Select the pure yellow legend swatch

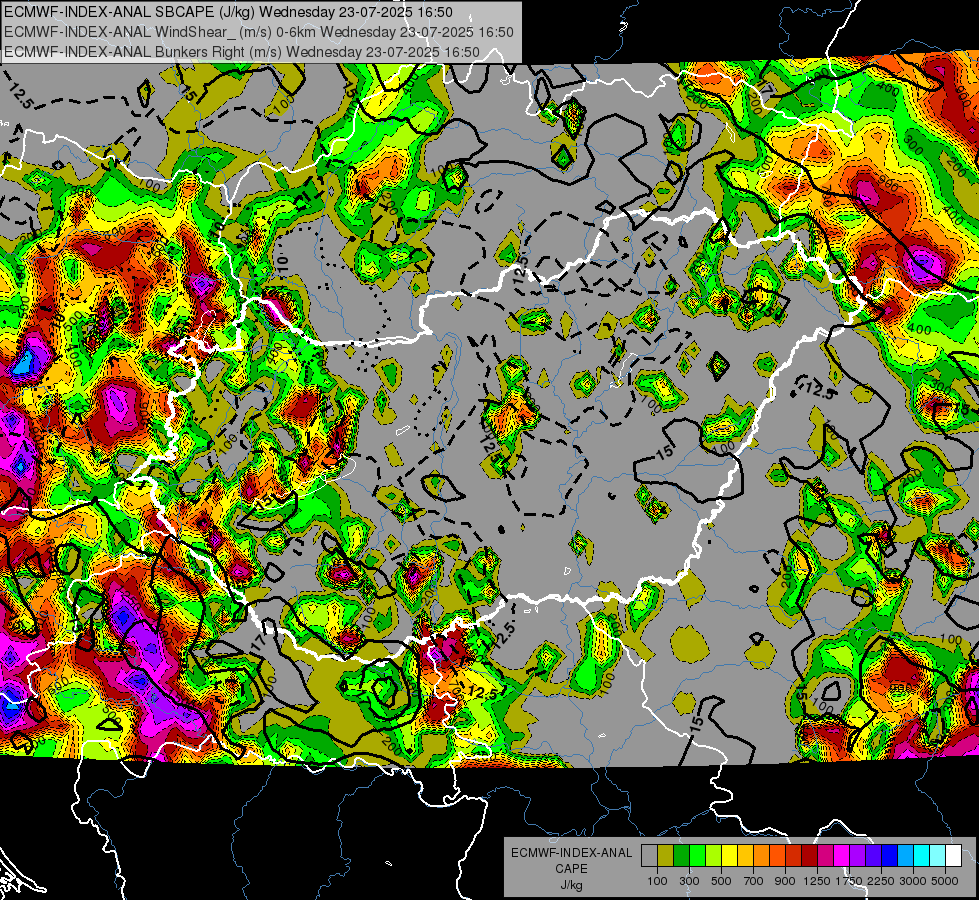(x=729, y=855)
